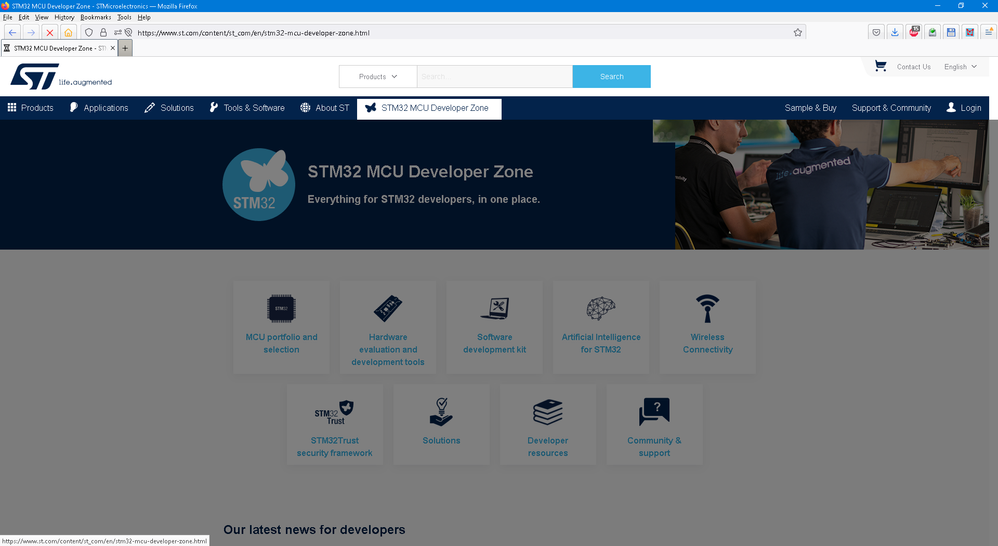
Task: Click the blue Search button
Action: pyautogui.click(x=612, y=76)
